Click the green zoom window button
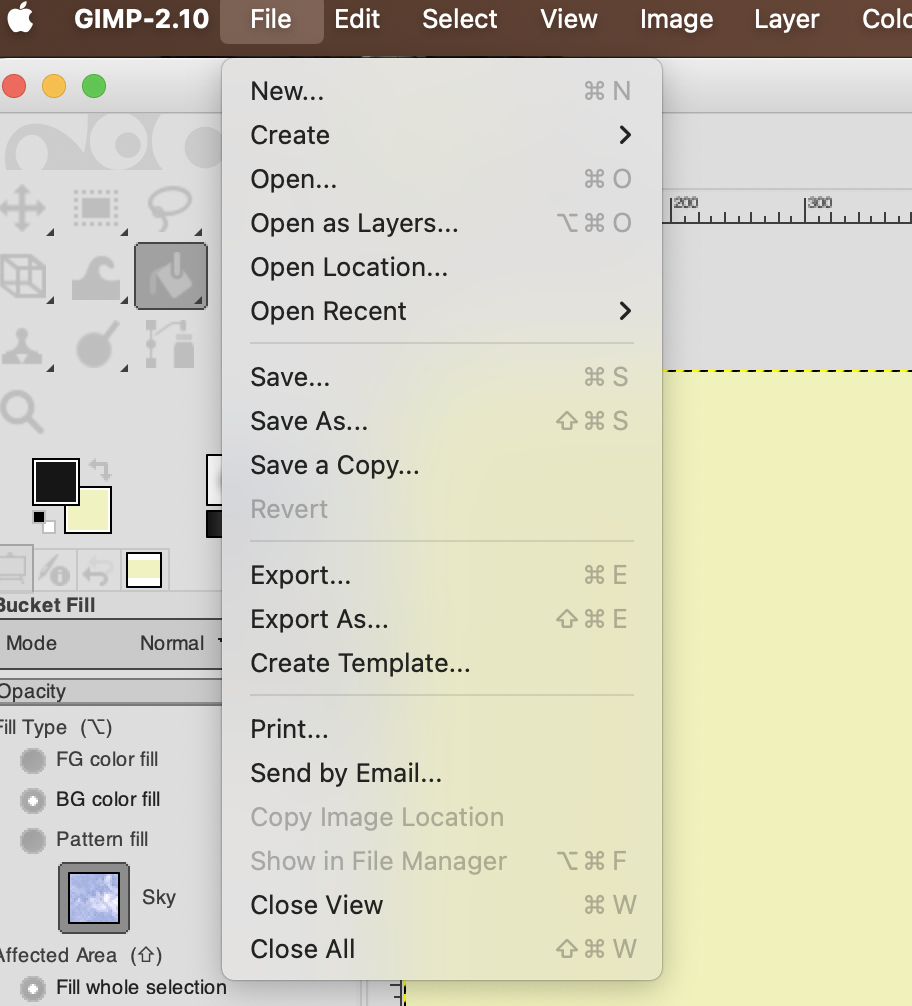912x1006 pixels. coord(94,86)
